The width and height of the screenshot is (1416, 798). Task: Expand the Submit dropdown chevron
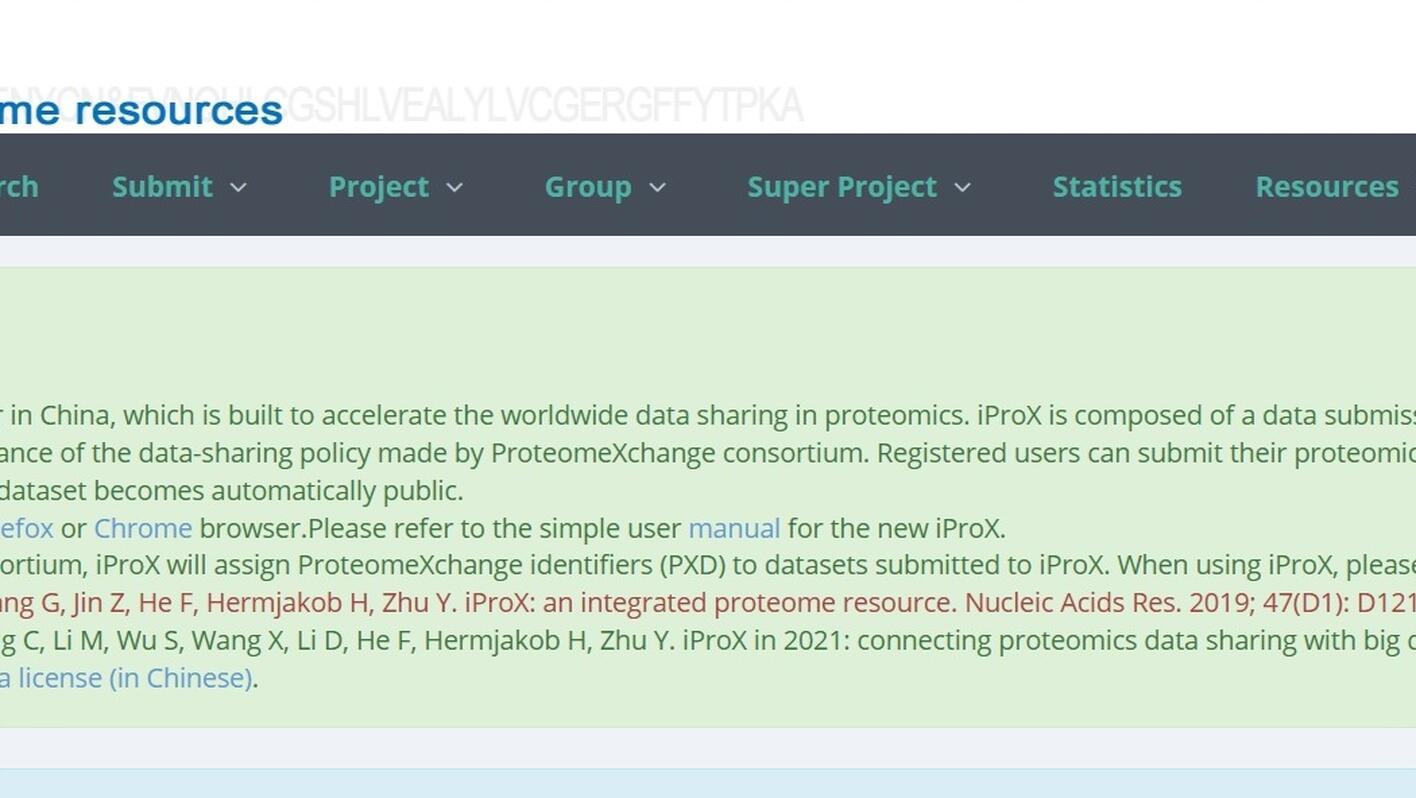tap(238, 187)
